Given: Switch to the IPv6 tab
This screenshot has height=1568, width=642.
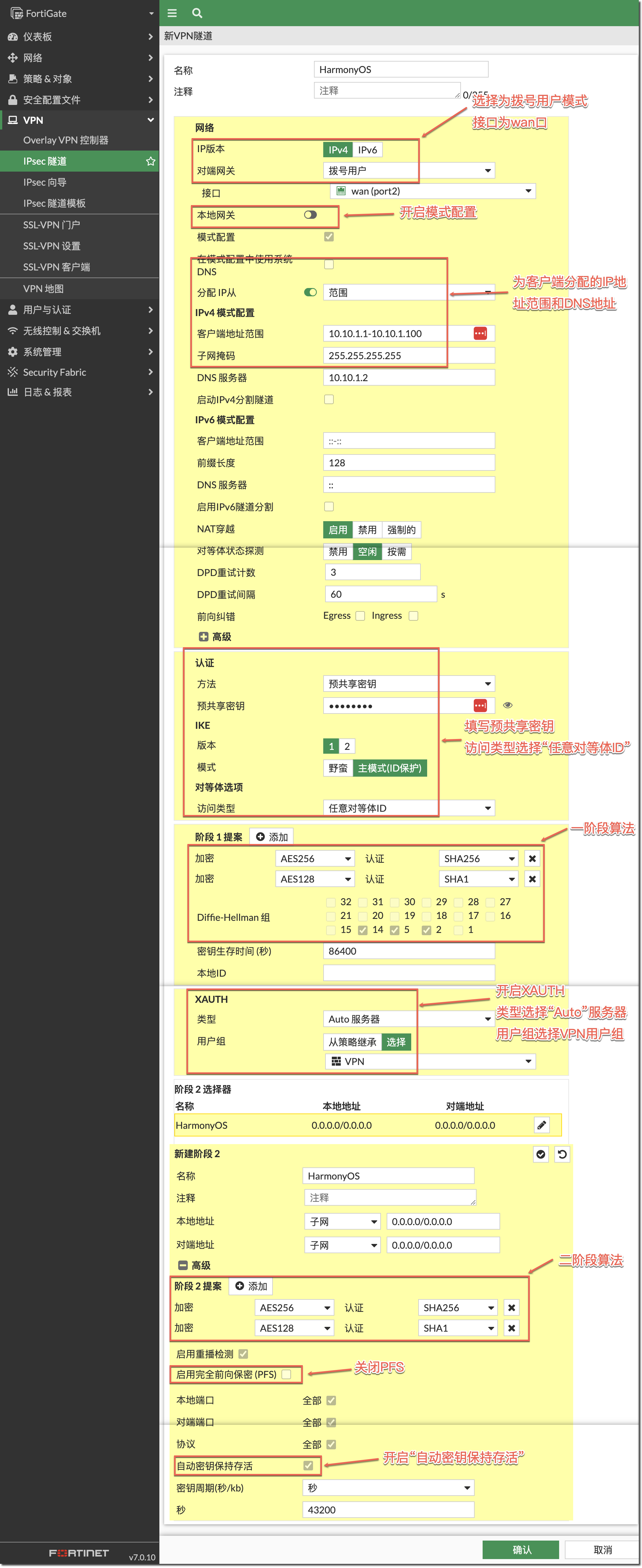Looking at the screenshot, I should [368, 149].
